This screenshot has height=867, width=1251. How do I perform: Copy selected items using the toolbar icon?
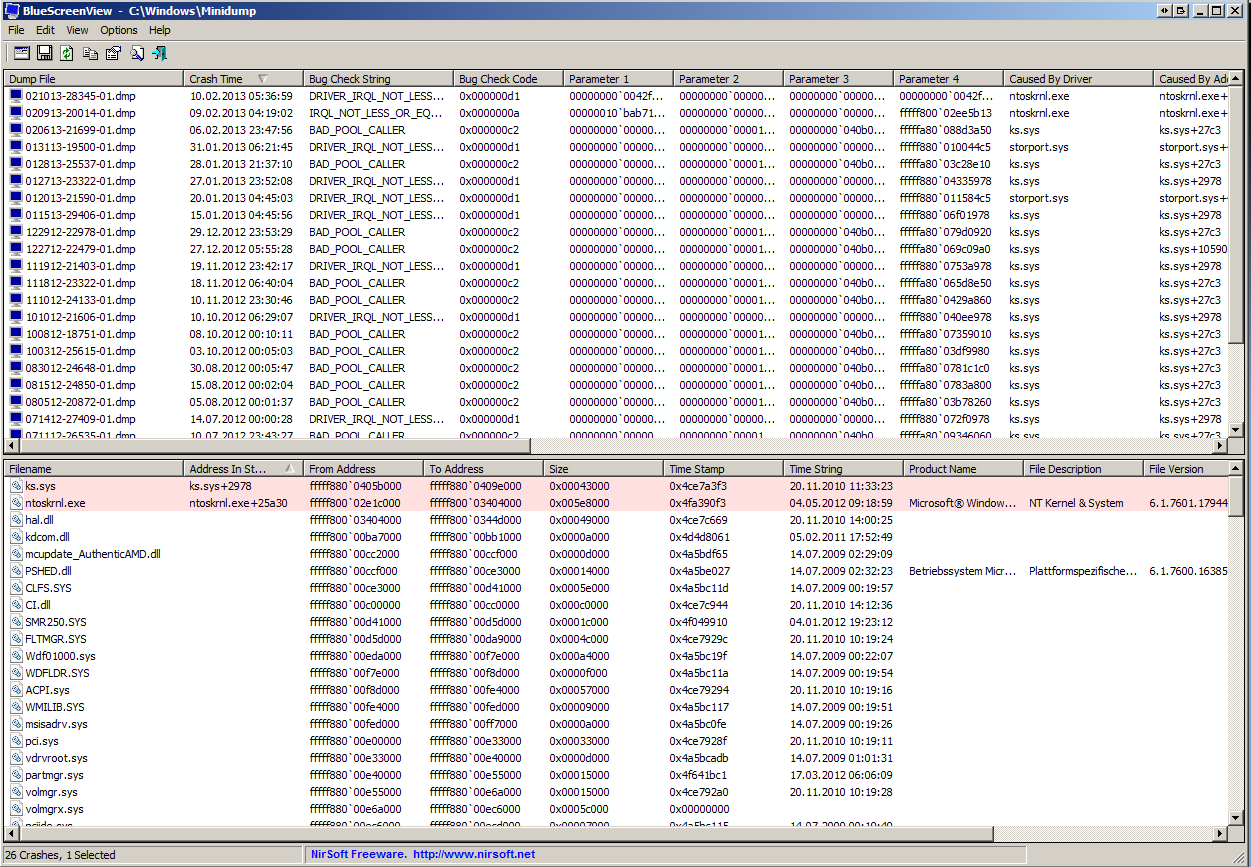pyautogui.click(x=91, y=53)
